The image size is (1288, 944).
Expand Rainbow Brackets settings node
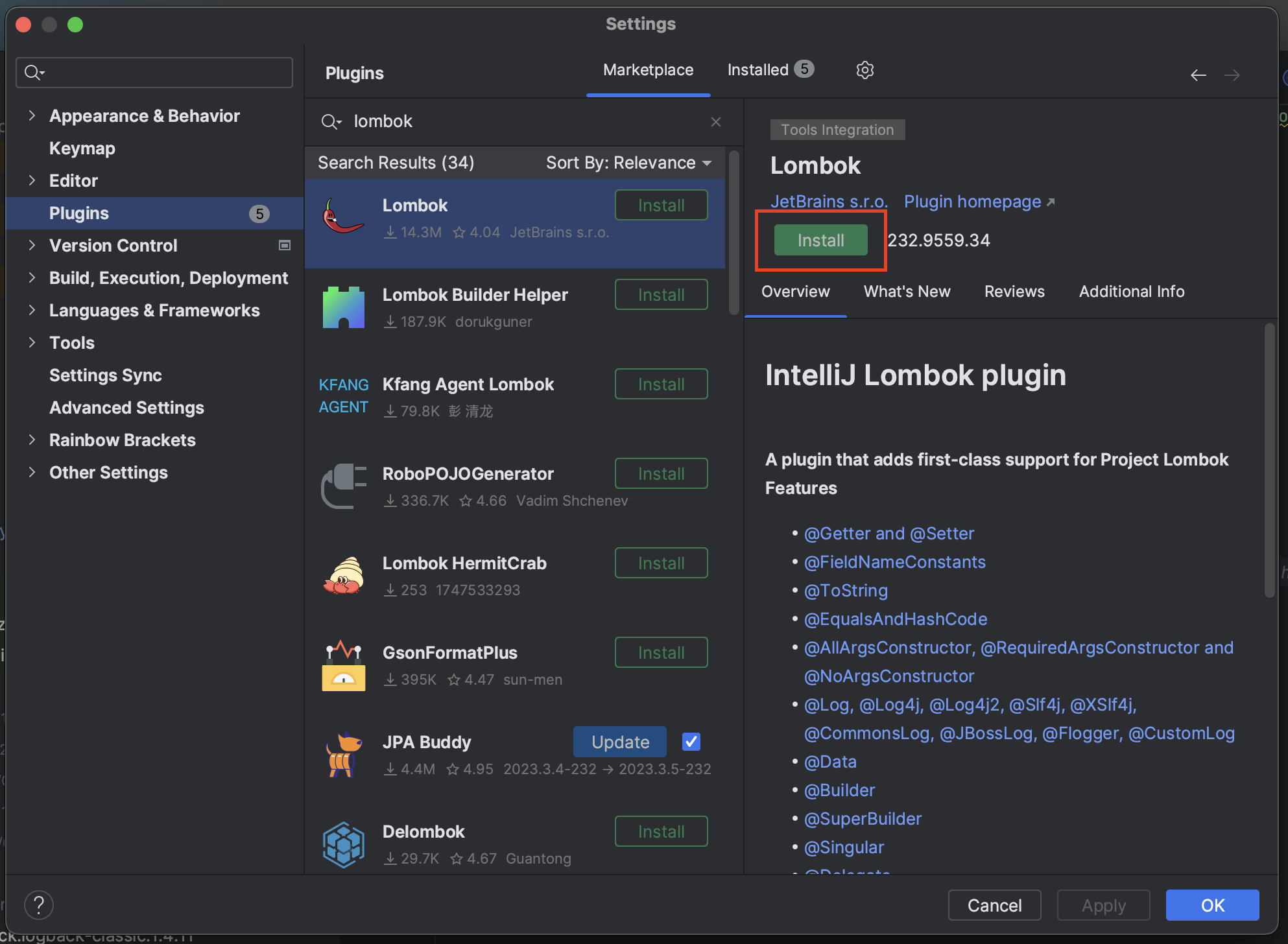(32, 440)
